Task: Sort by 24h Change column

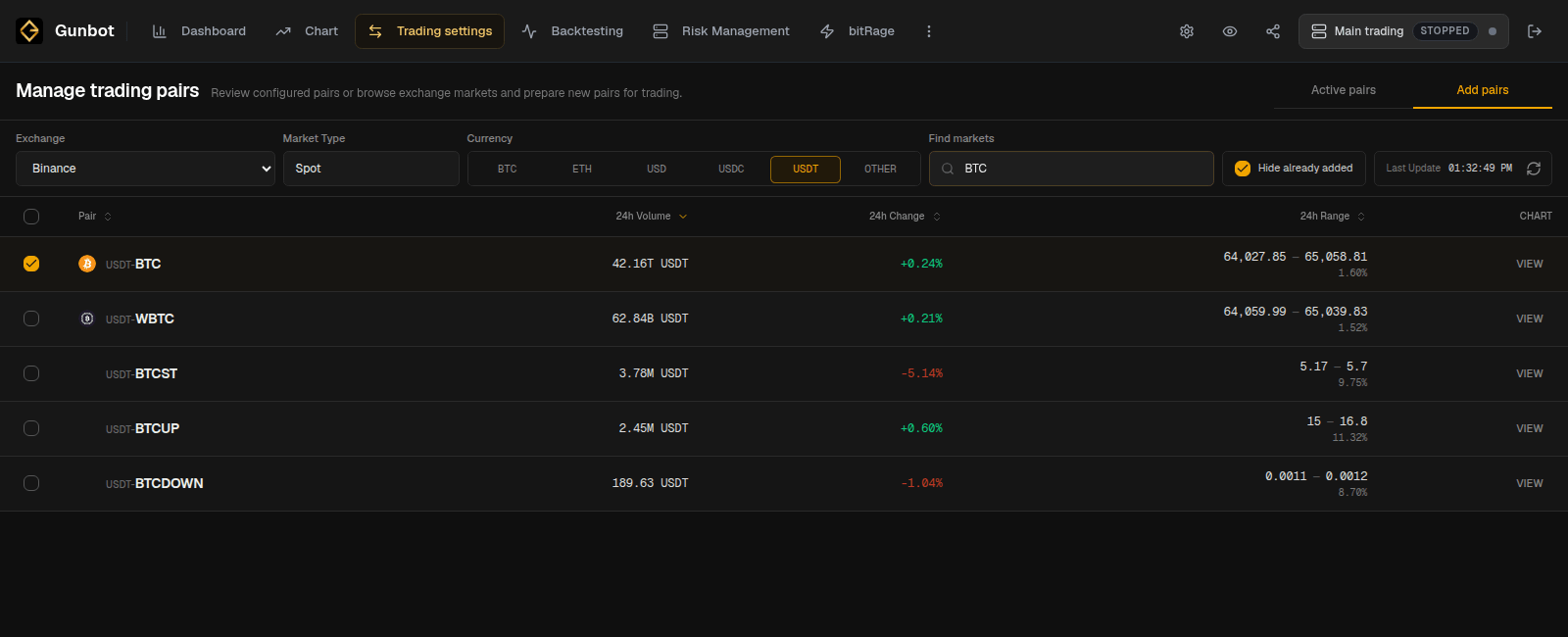Action: 905,217
